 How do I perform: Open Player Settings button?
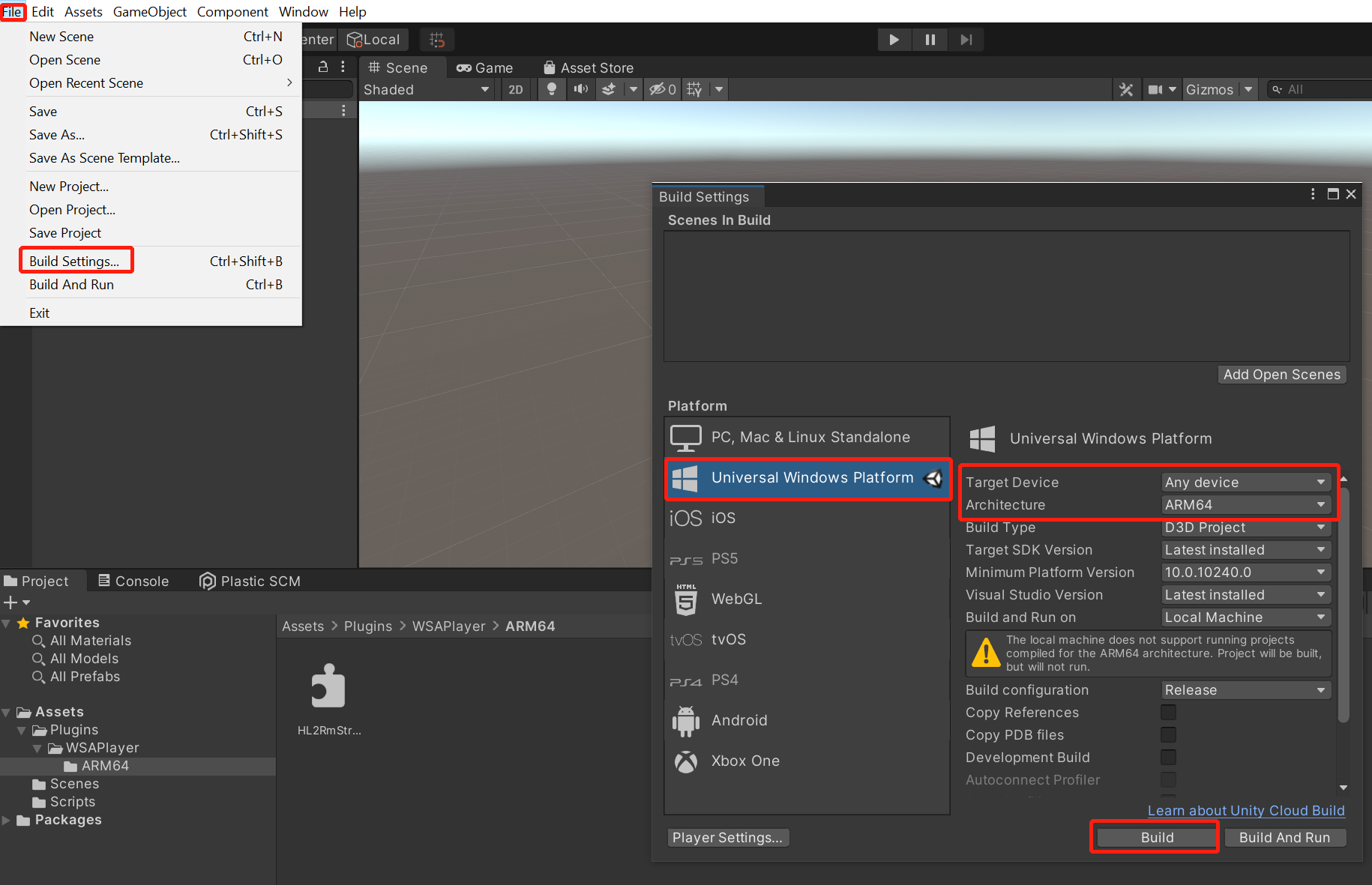click(727, 838)
